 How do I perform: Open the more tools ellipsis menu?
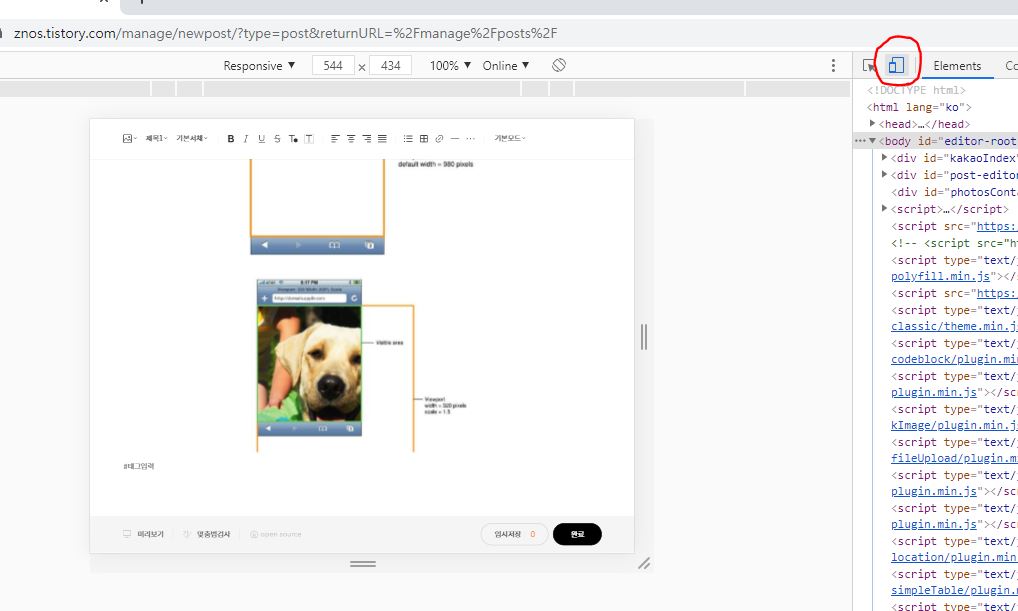click(x=471, y=138)
